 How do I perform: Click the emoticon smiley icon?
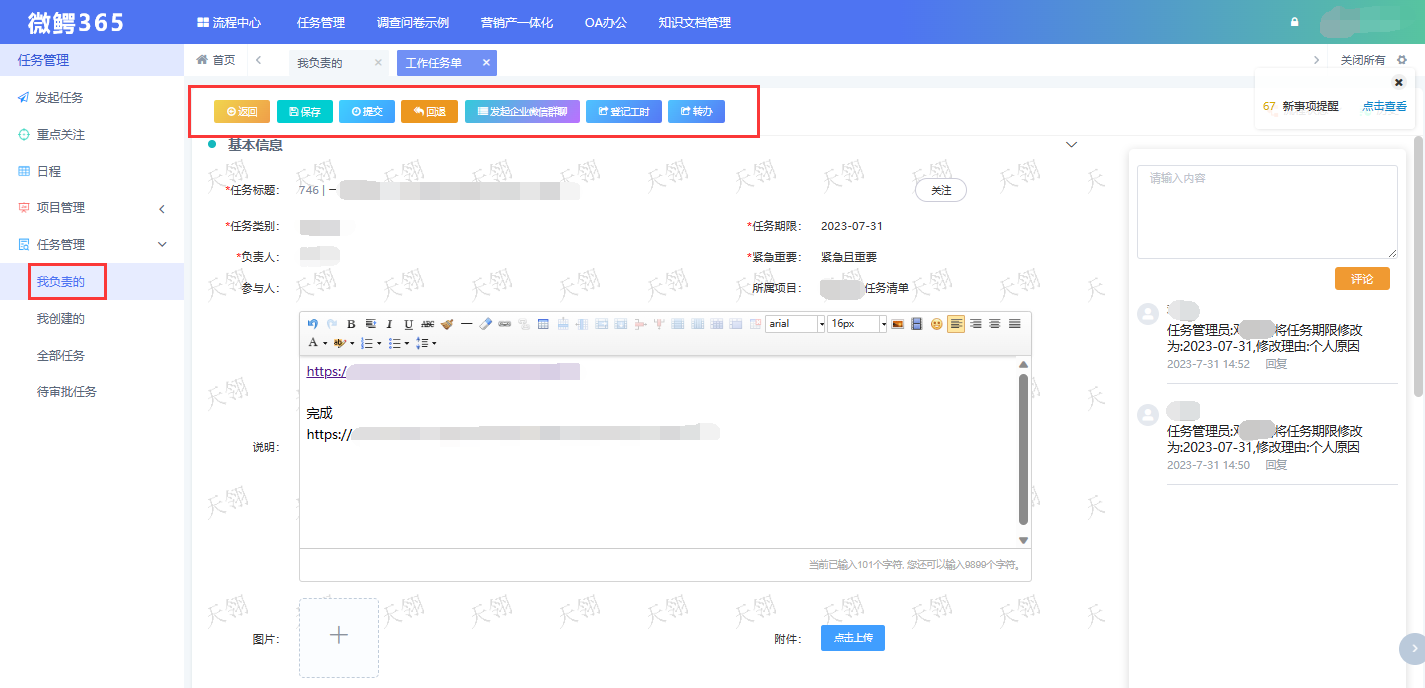[937, 324]
